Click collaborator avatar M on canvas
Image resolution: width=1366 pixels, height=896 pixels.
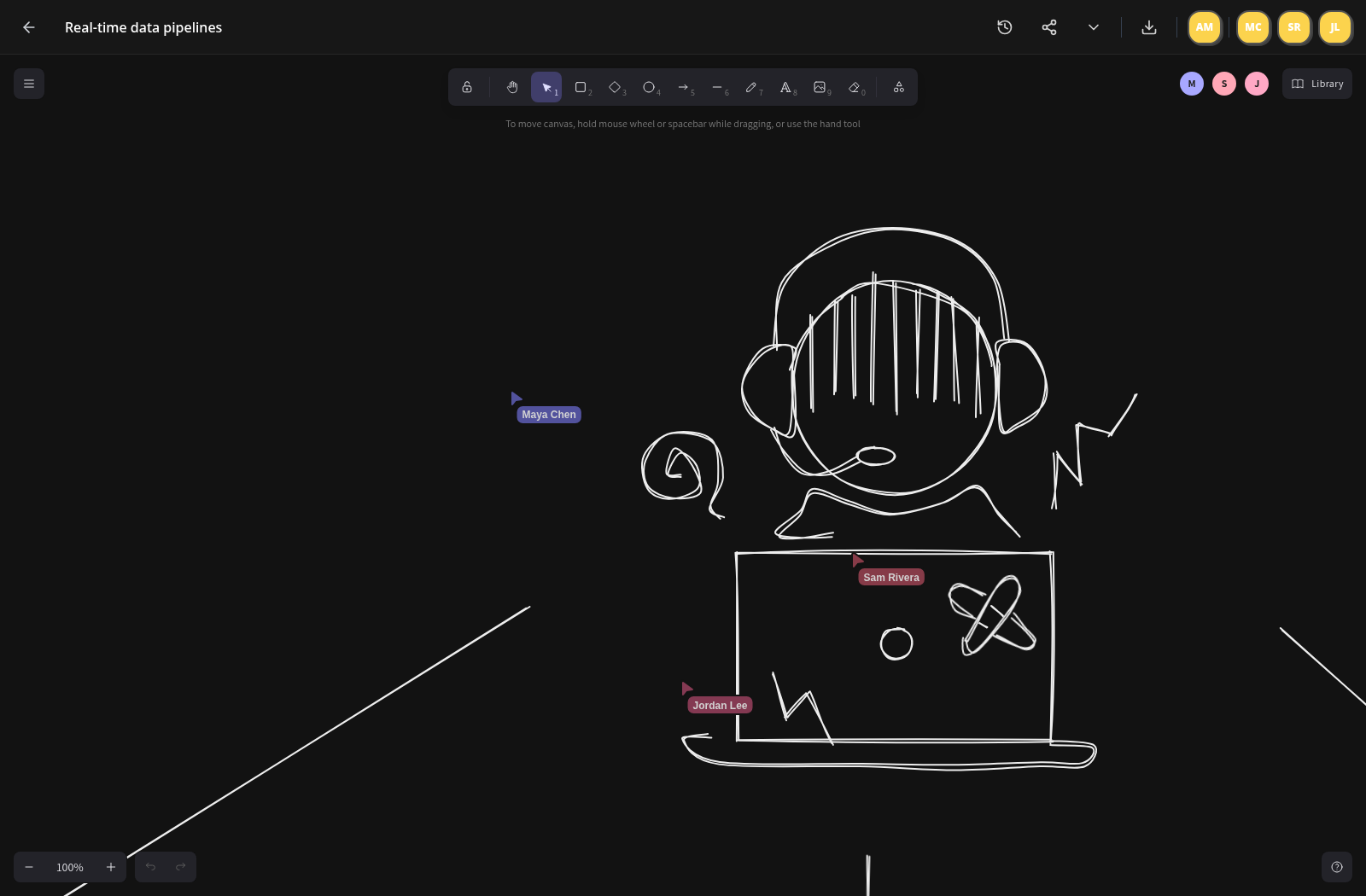(x=1192, y=84)
